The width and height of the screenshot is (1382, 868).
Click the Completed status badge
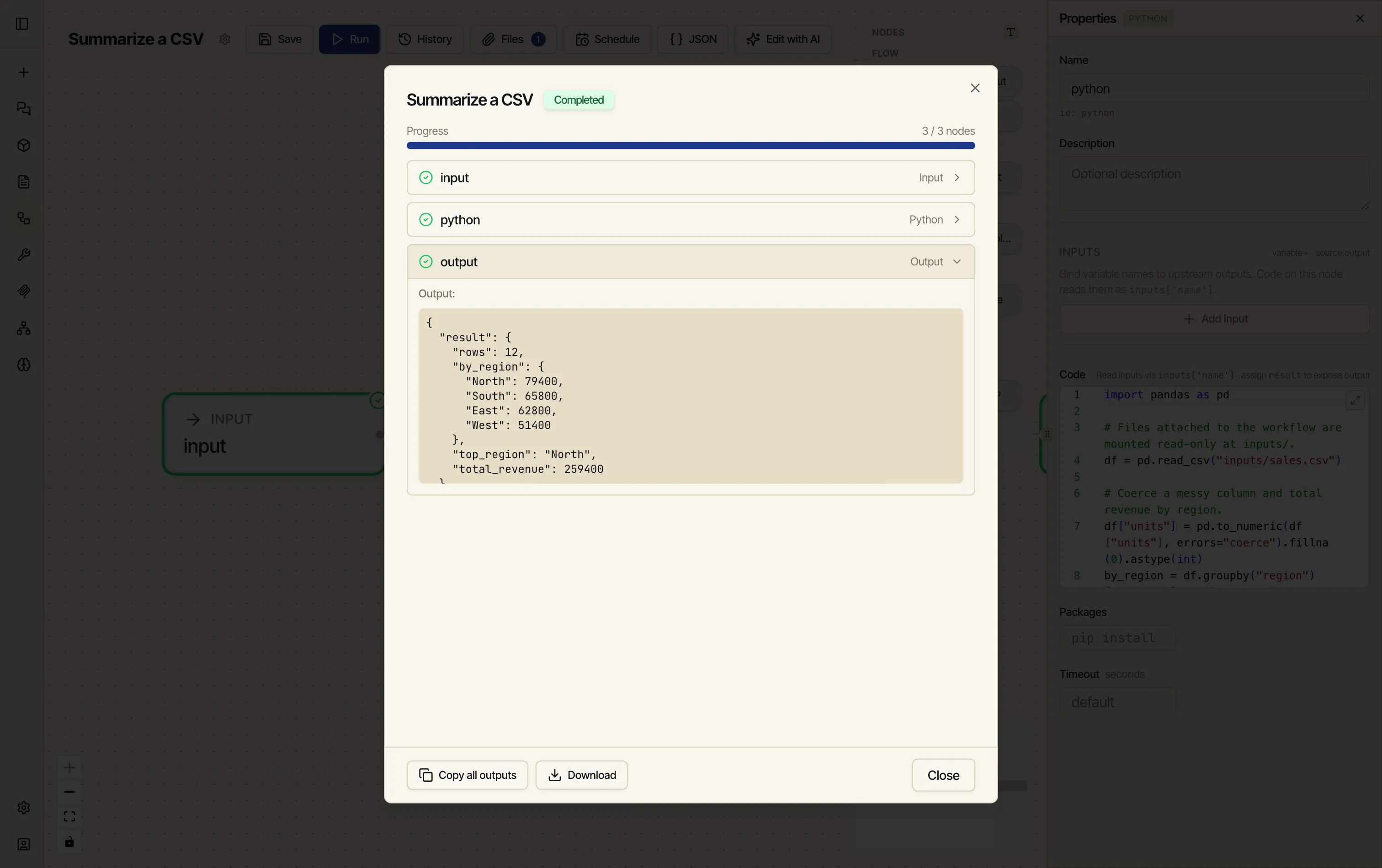click(x=579, y=100)
